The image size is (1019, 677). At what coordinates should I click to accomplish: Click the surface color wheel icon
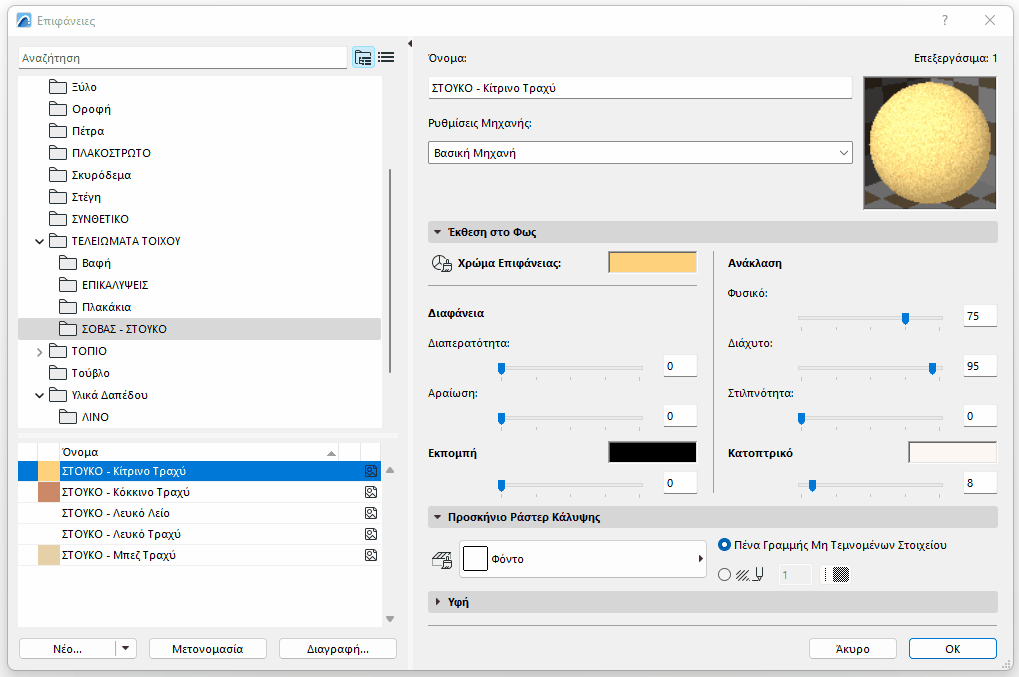pyautogui.click(x=441, y=263)
